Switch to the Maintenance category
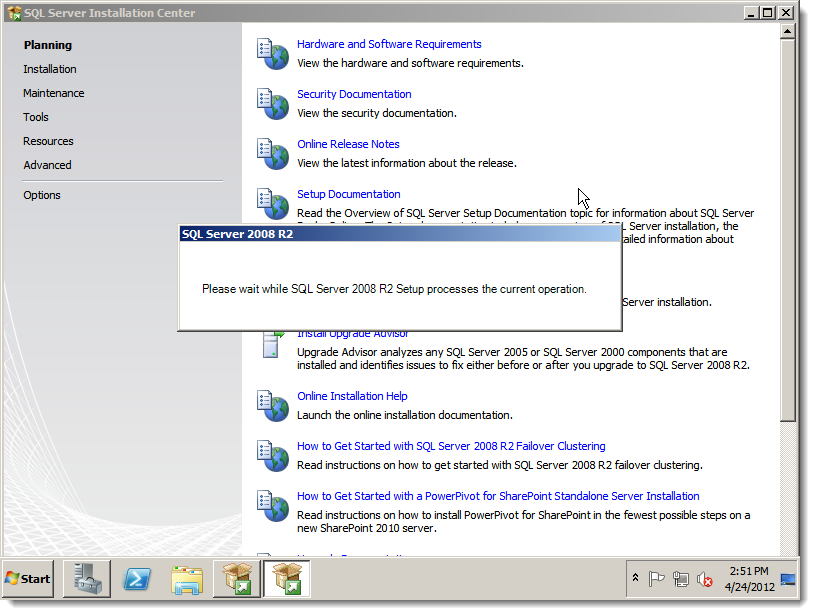The height and width of the screenshot is (615, 815). coord(54,93)
